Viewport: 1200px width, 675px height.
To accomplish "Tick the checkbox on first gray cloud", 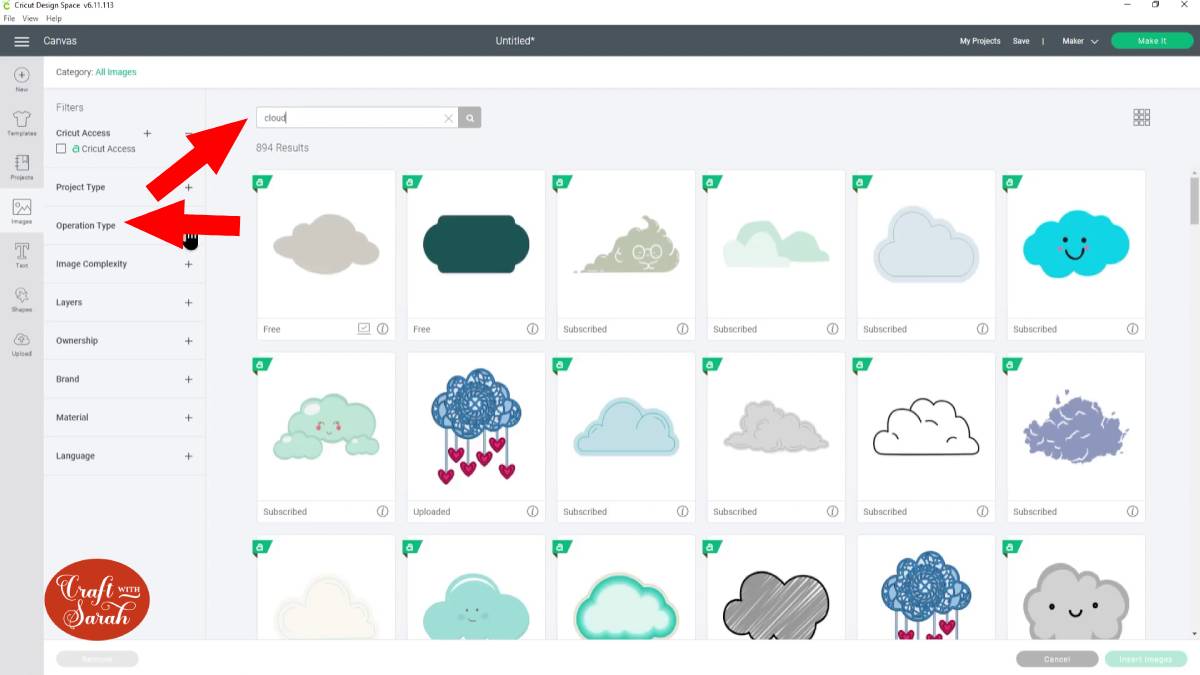I will point(363,329).
